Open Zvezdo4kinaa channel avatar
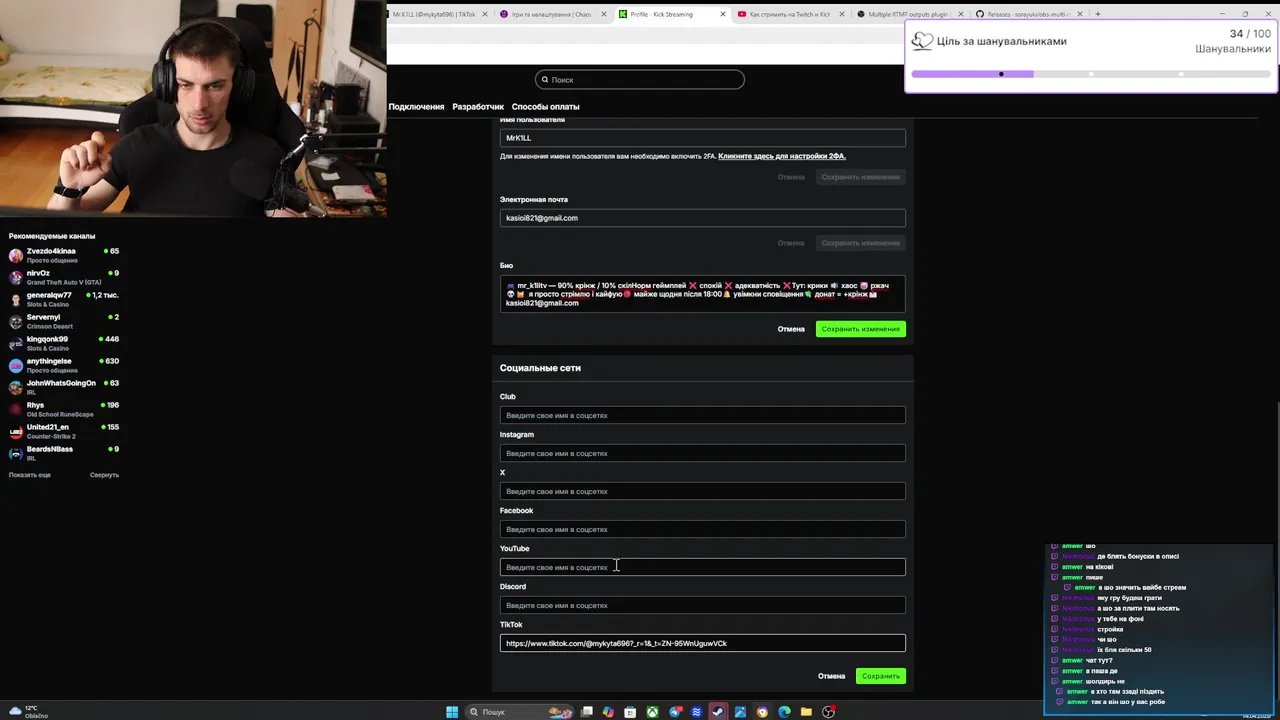1280x720 pixels. click(x=15, y=255)
